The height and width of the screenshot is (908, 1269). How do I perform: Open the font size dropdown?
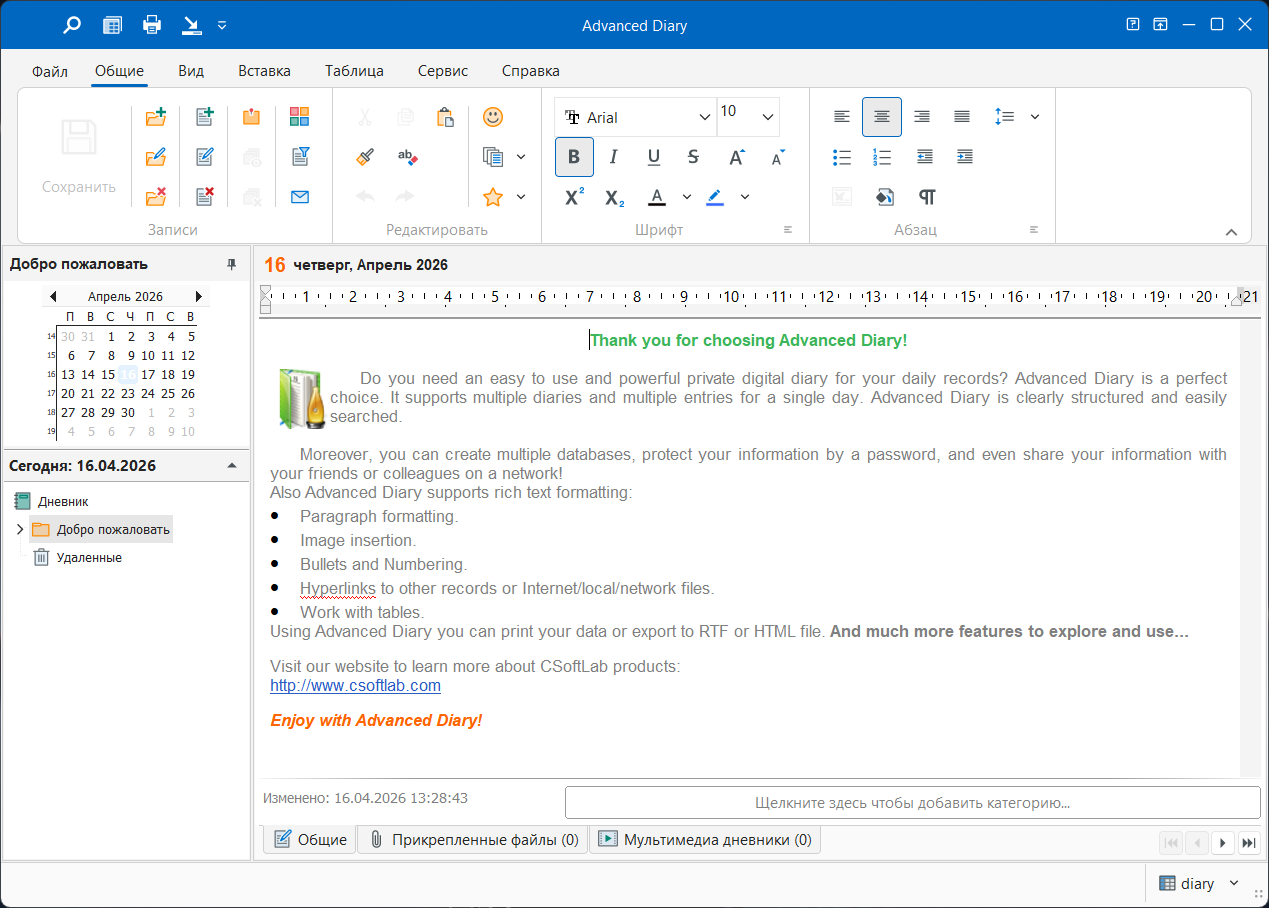pos(768,117)
